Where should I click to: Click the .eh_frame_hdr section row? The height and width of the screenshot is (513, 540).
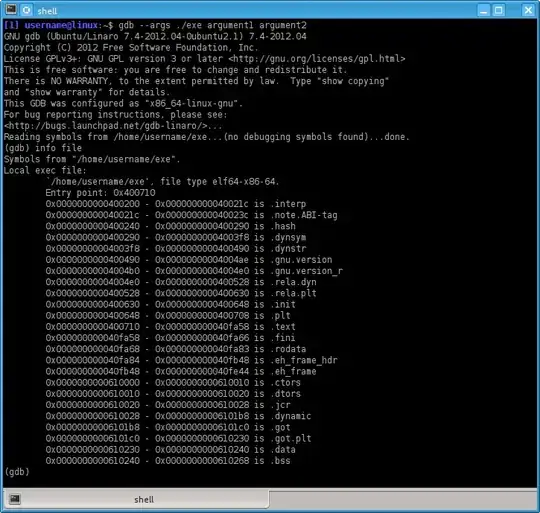[191, 360]
